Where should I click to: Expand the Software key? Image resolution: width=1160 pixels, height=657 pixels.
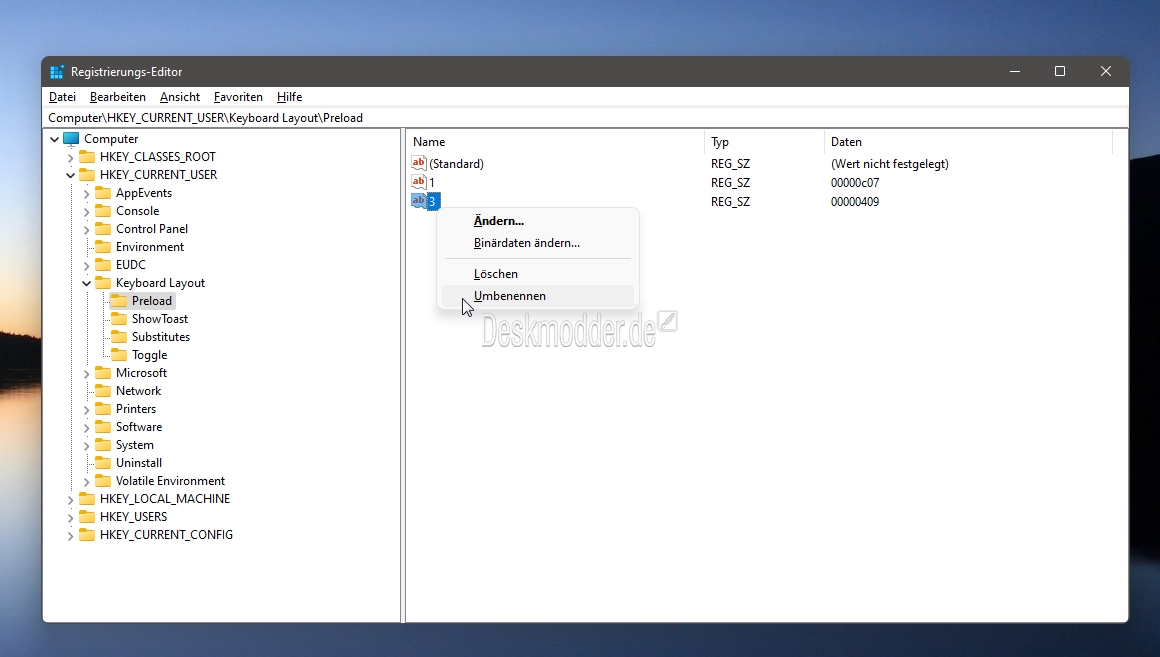(x=86, y=427)
